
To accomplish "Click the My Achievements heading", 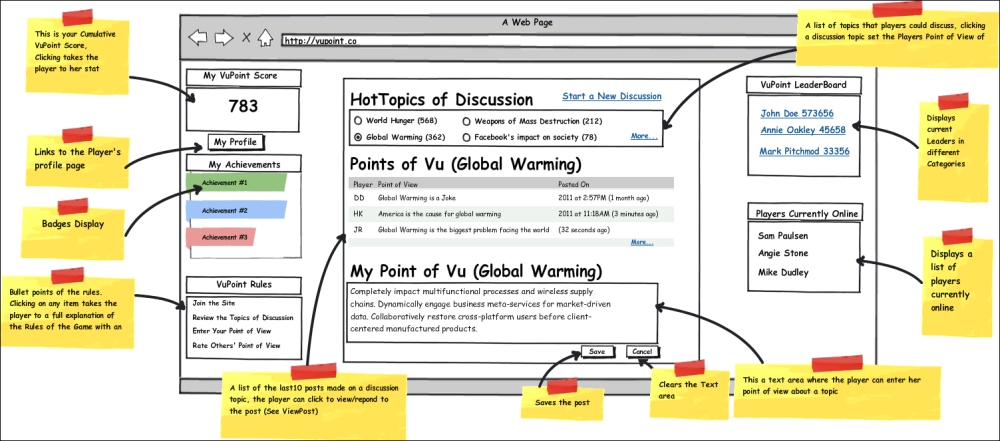I will (244, 164).
